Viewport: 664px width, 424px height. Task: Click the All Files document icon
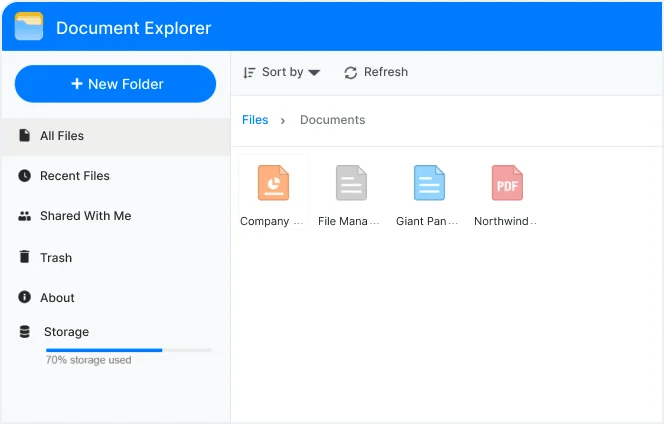pos(25,135)
